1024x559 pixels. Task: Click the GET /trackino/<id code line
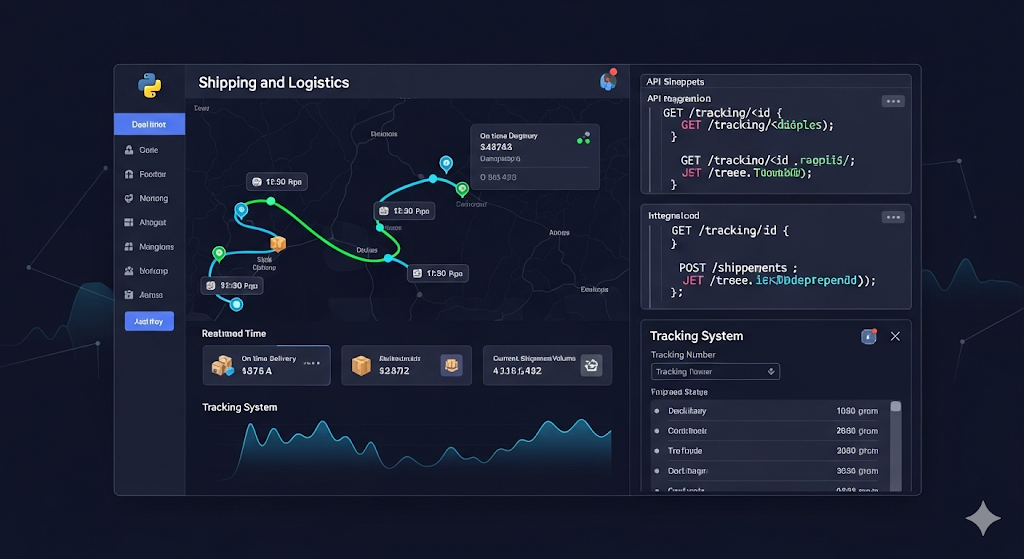[x=767, y=161]
